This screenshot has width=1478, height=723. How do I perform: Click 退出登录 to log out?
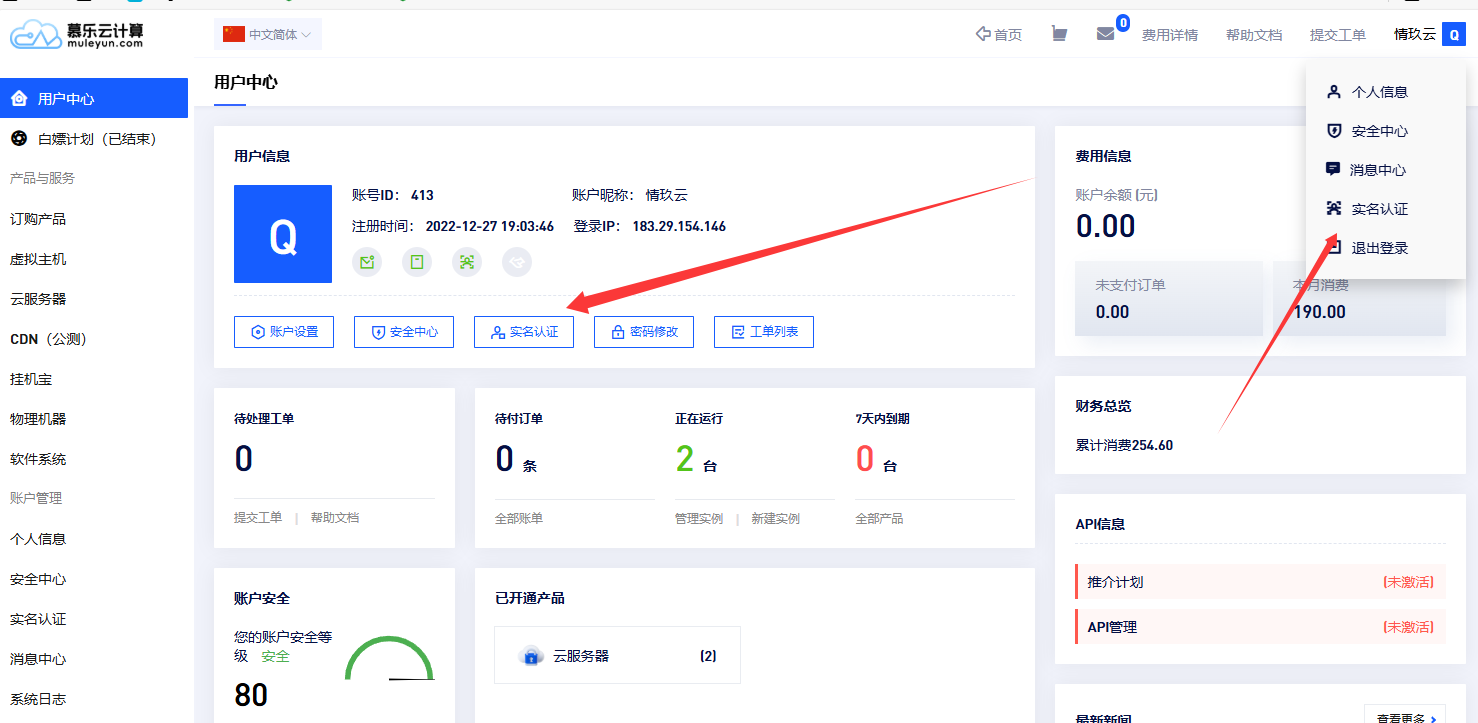[1380, 247]
